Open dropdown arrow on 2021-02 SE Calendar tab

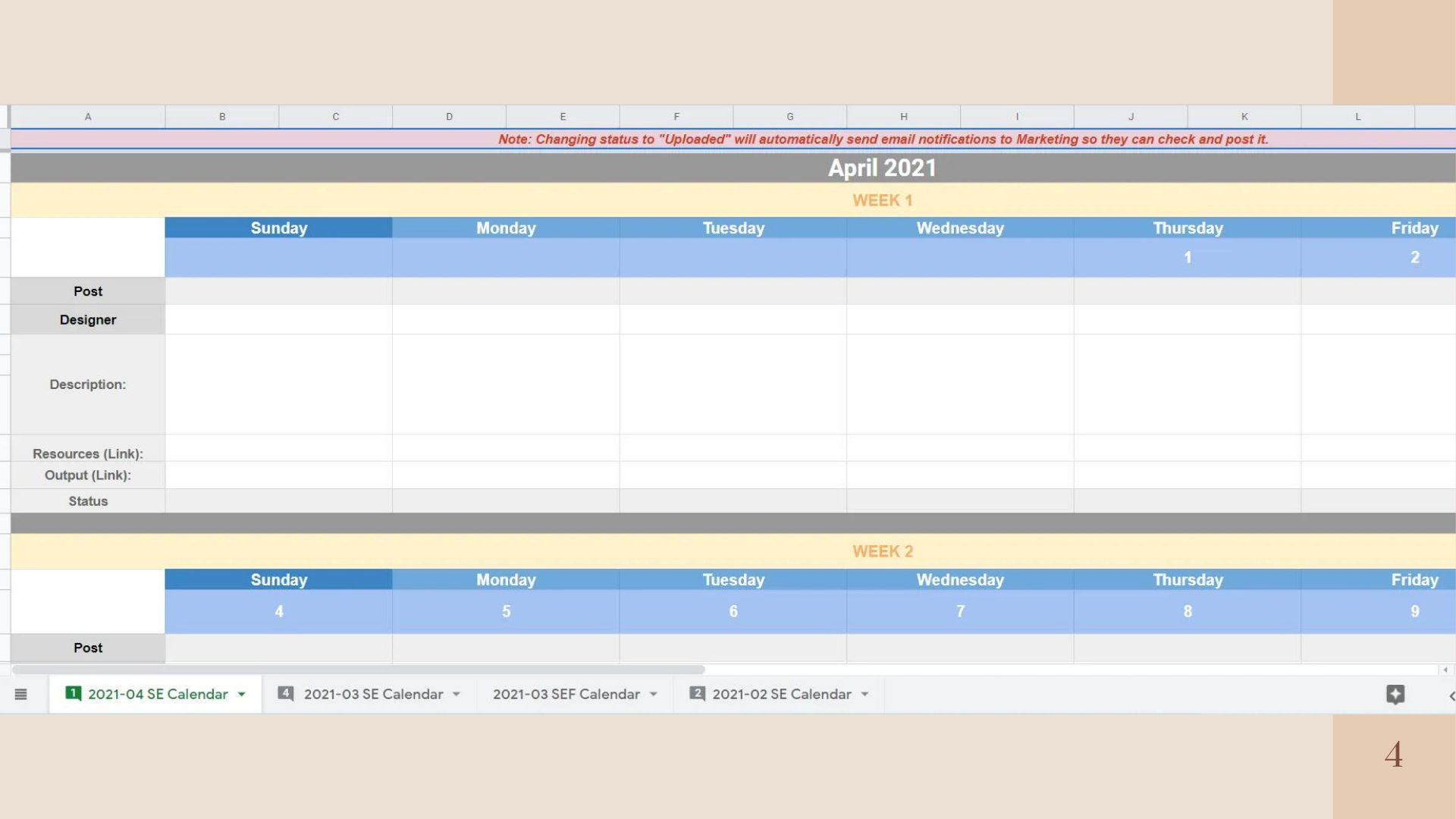tap(864, 695)
